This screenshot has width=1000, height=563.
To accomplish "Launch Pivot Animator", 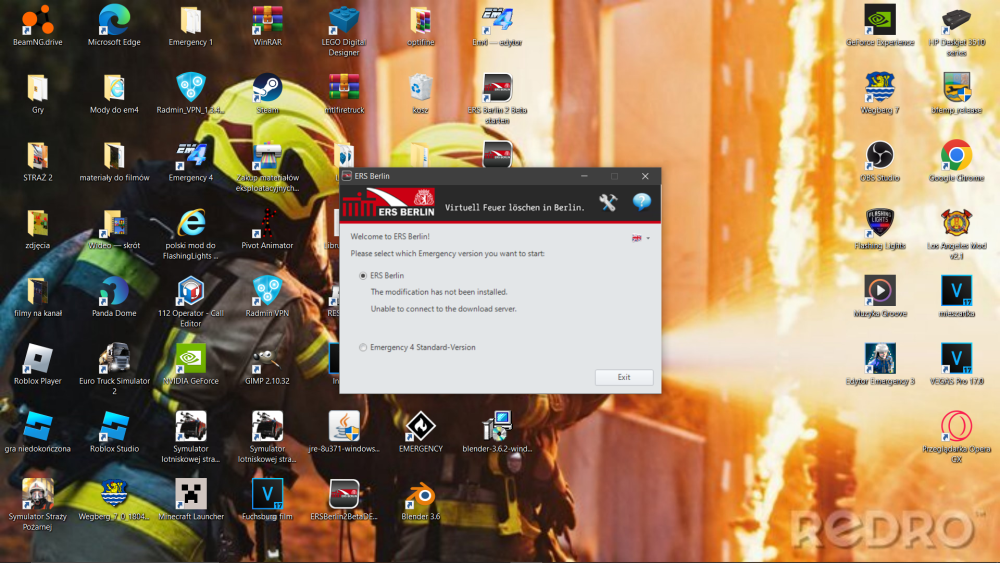I will coord(267,230).
